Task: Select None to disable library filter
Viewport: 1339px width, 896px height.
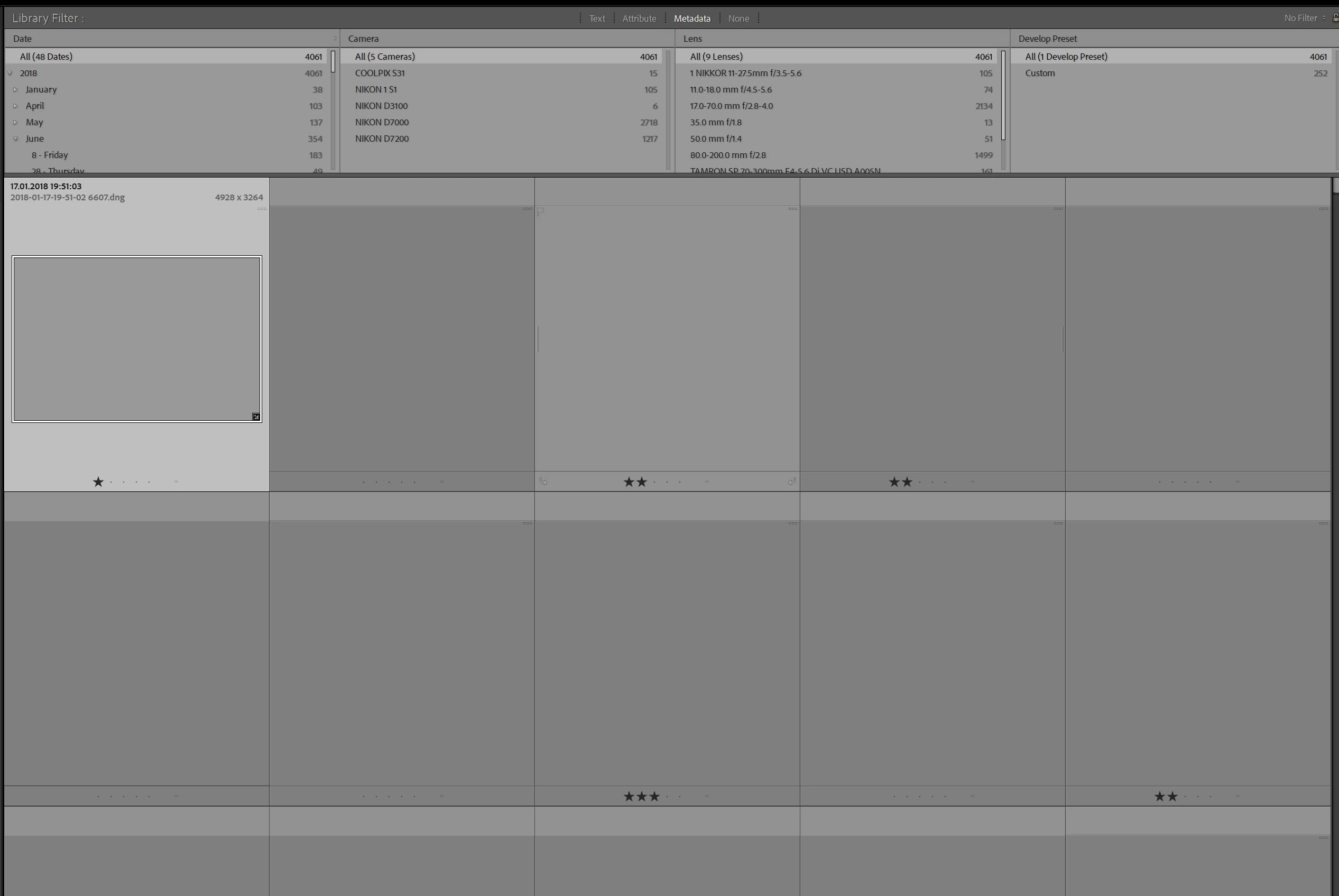Action: tap(738, 19)
